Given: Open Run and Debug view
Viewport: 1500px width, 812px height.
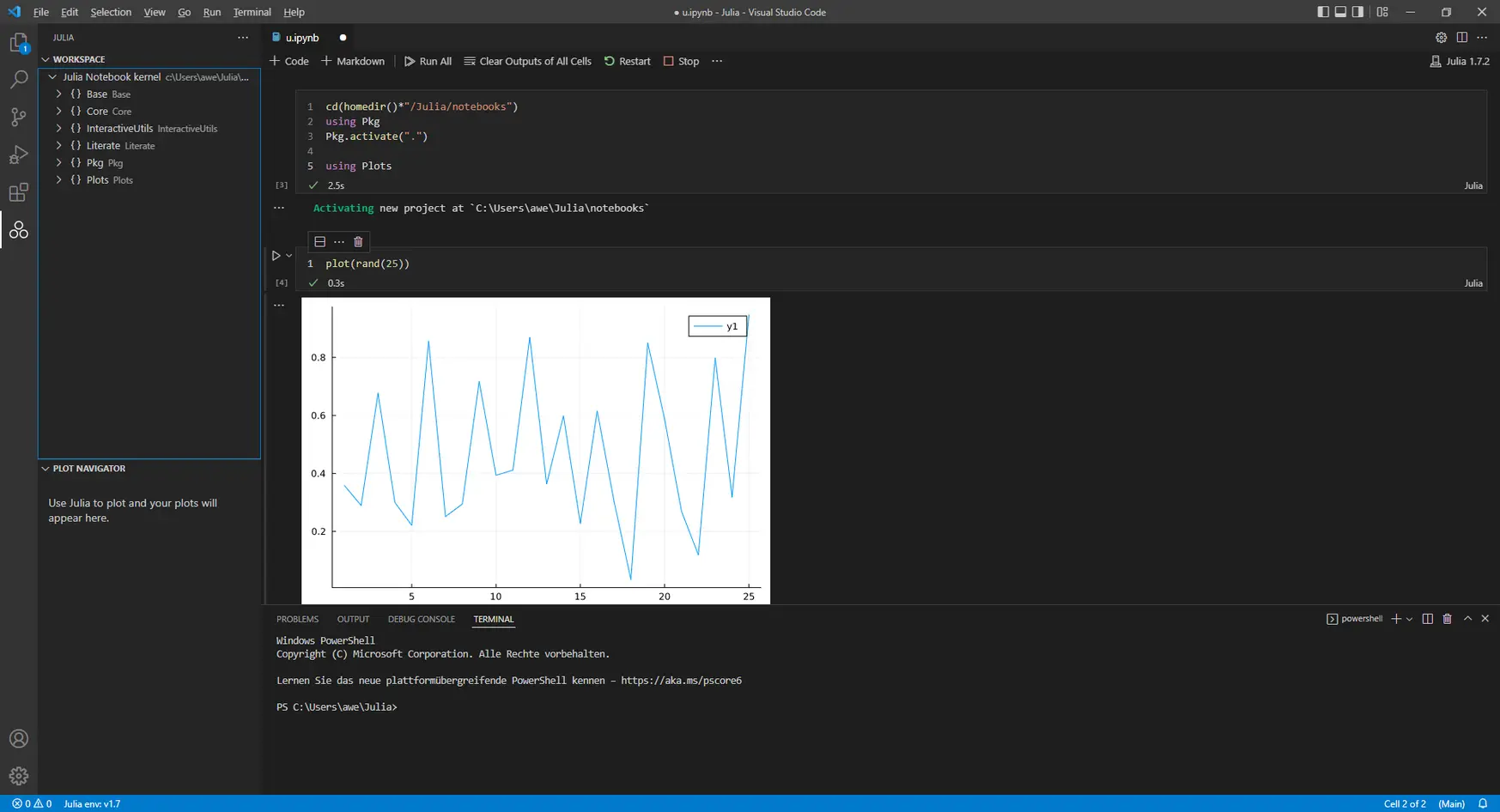Looking at the screenshot, I should [19, 155].
